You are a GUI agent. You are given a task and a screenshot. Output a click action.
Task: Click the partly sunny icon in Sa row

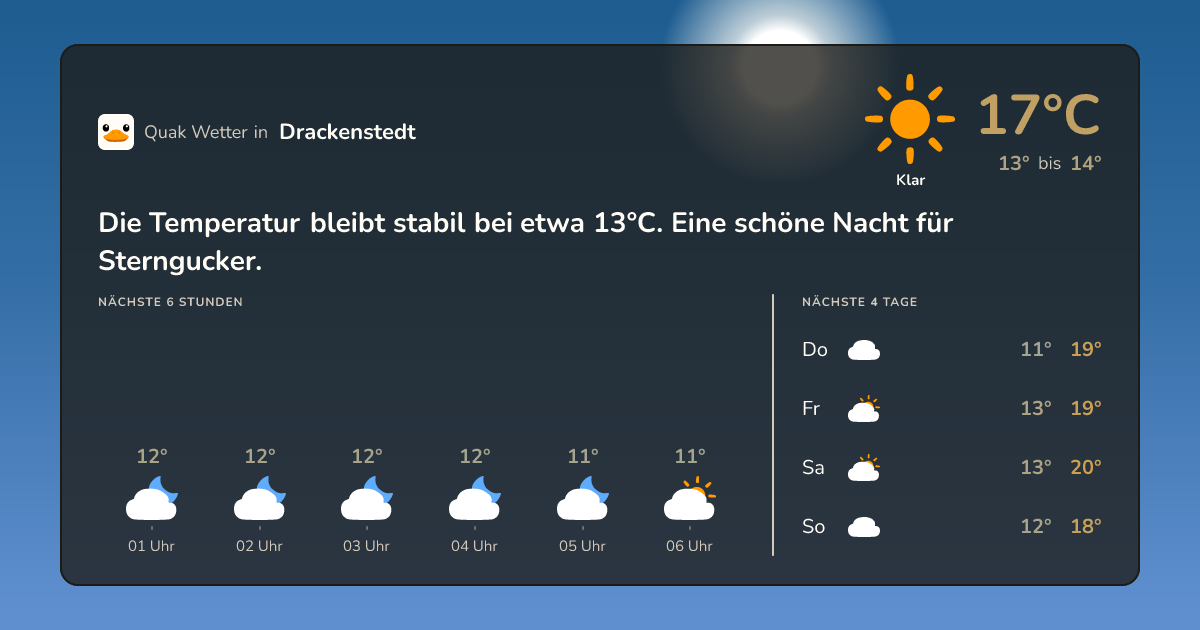[864, 467]
